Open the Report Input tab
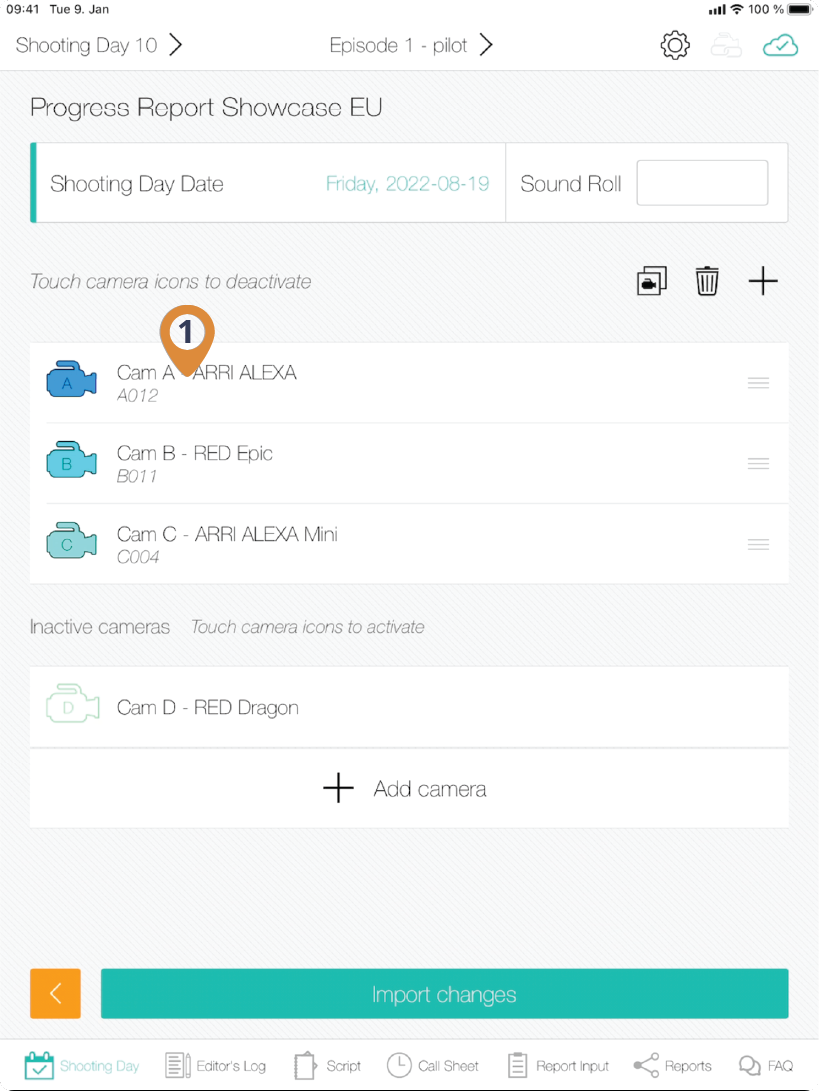Viewport: 819px width, 1091px height. [558, 1065]
